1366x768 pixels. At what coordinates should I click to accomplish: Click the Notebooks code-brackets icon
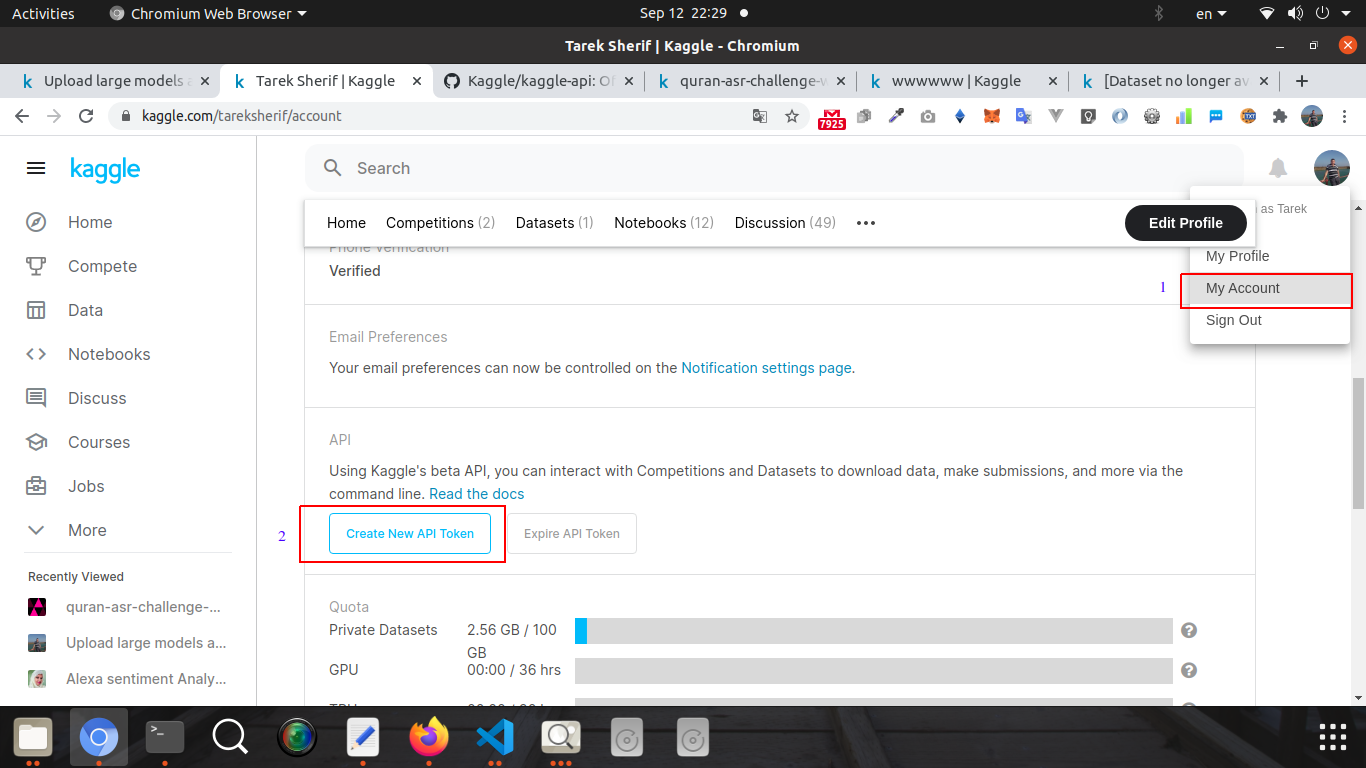point(36,354)
